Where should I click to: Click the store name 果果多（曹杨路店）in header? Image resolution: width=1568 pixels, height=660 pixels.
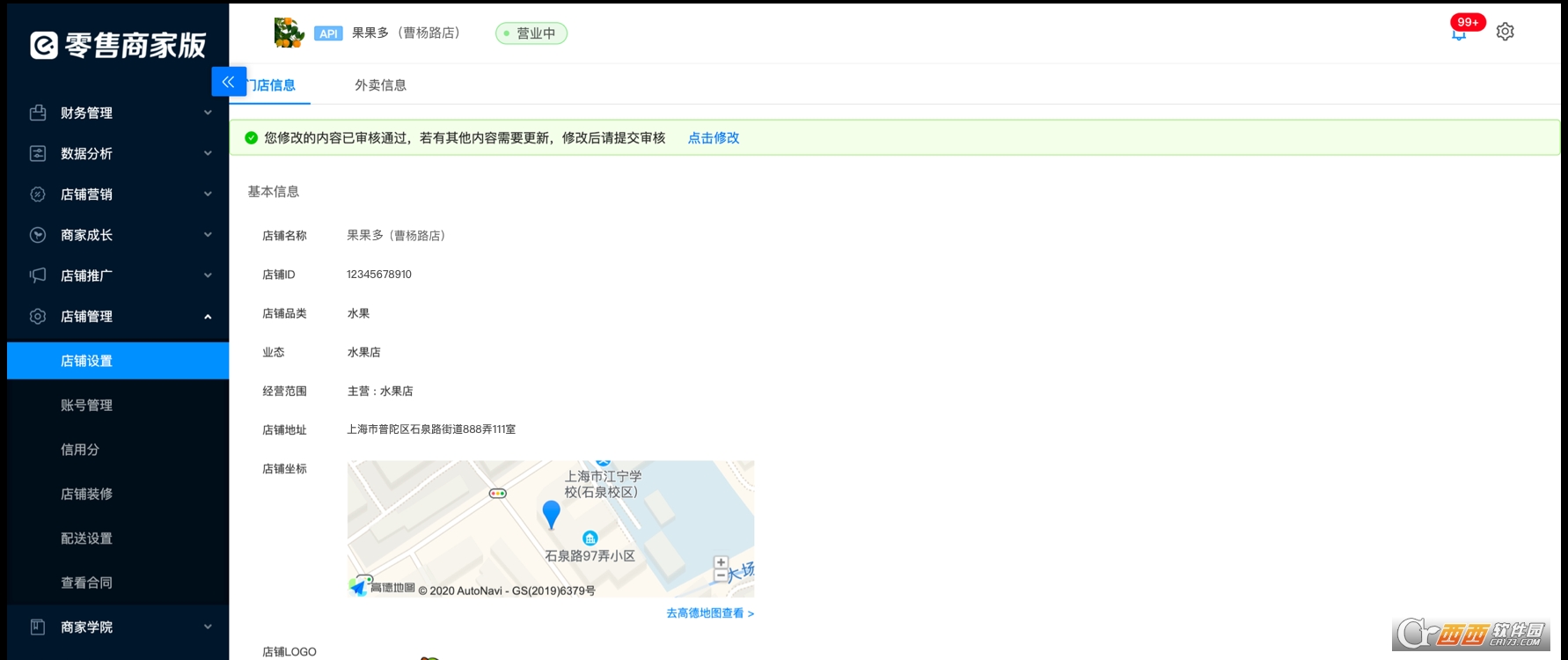(406, 33)
